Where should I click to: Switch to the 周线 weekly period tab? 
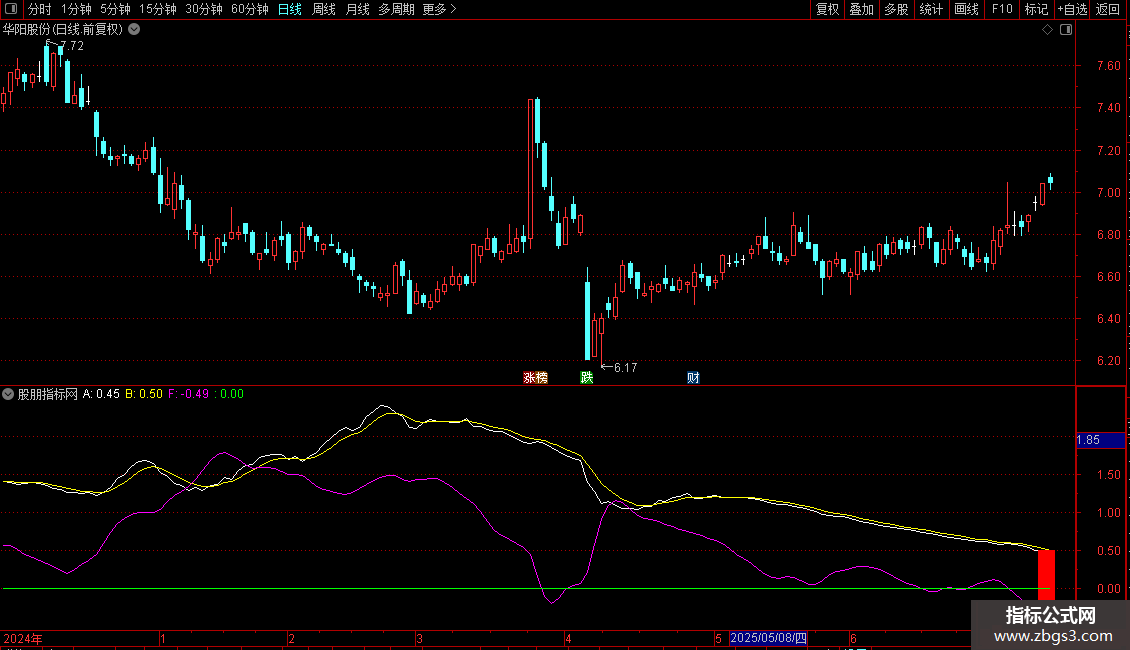[x=323, y=9]
